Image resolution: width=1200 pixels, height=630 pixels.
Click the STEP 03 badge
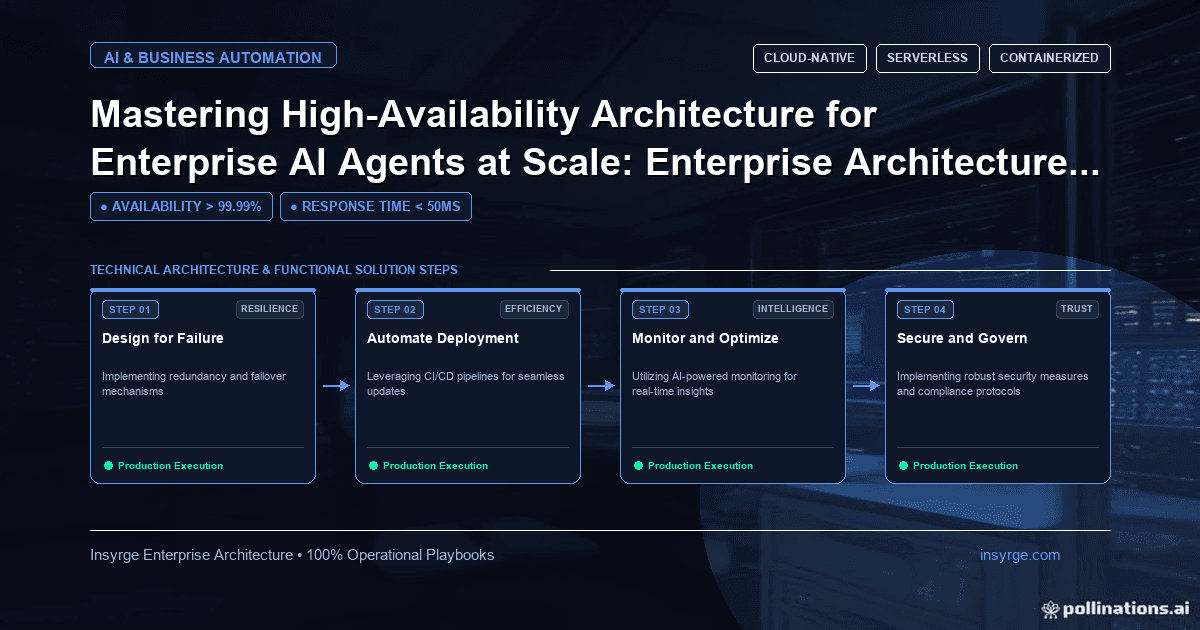(660, 309)
